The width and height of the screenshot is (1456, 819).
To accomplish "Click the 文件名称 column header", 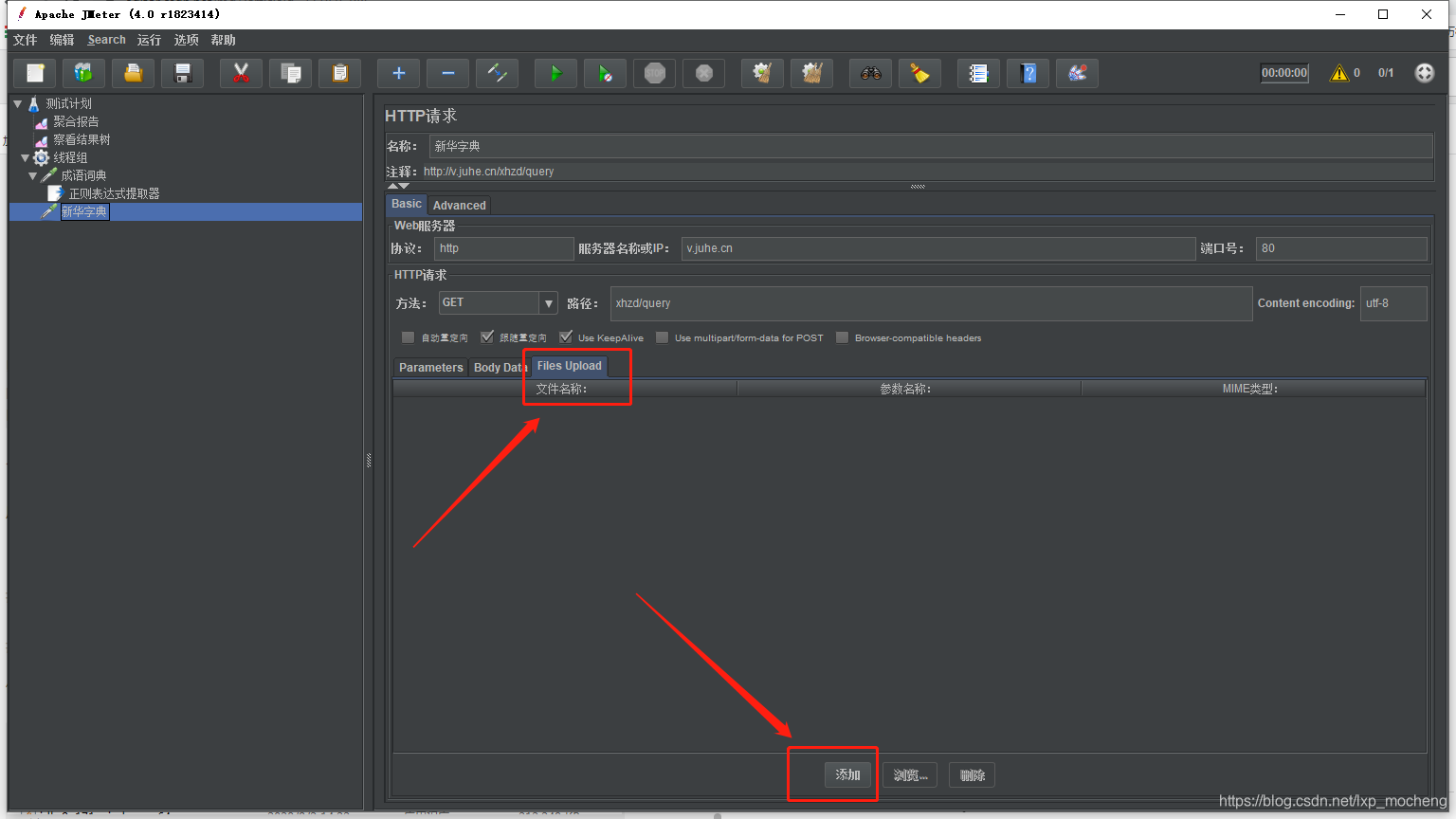I will pyautogui.click(x=565, y=389).
